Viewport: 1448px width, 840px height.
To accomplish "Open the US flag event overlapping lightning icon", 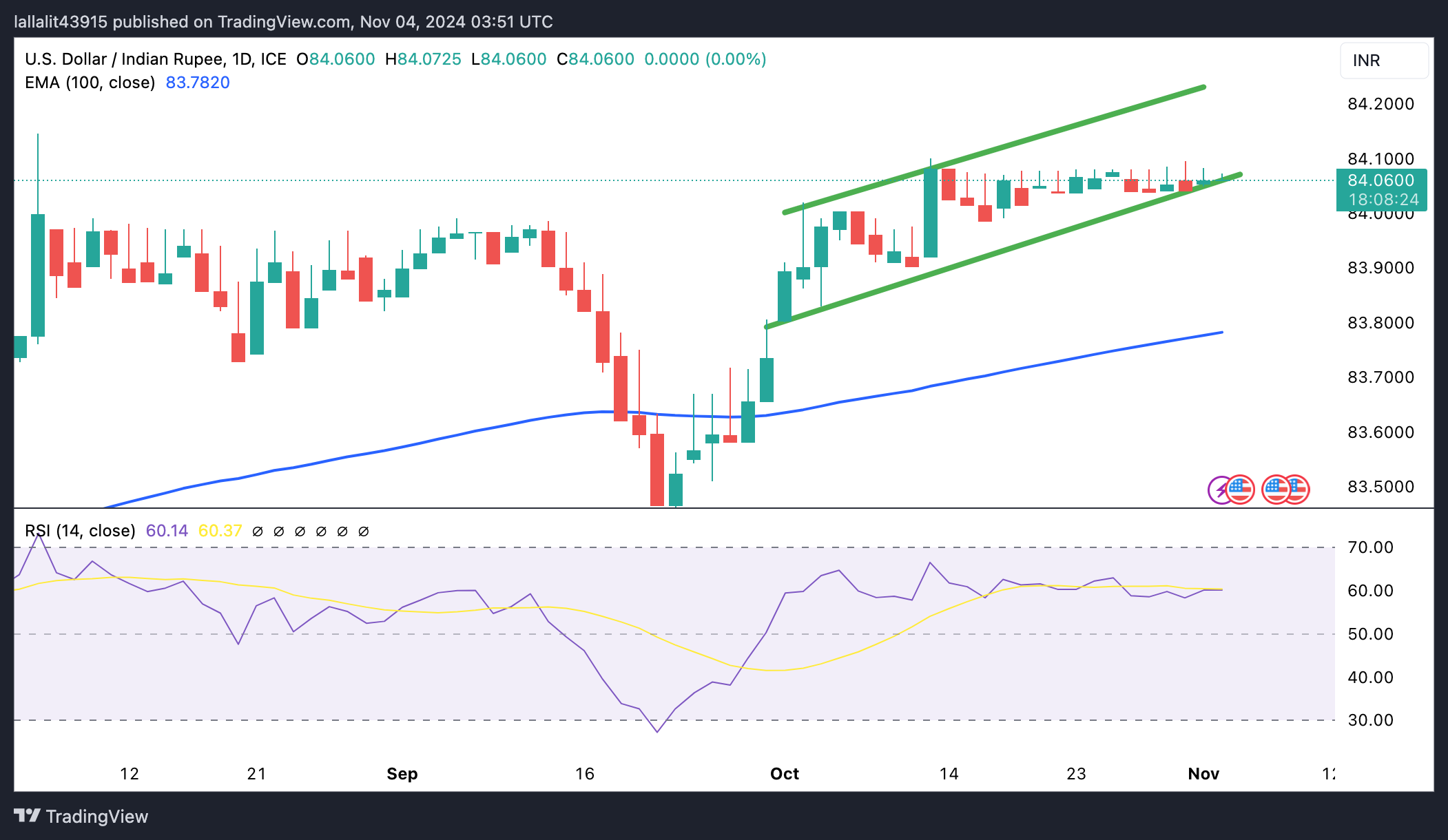I will point(1241,490).
